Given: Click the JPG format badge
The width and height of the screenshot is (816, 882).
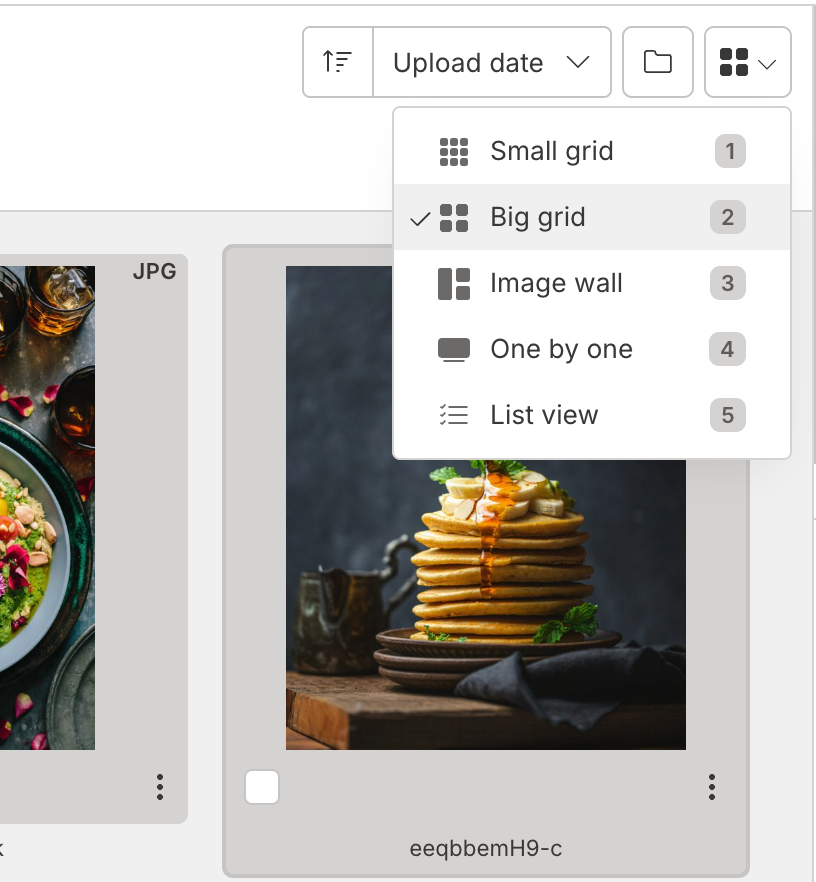Looking at the screenshot, I should pos(154,272).
